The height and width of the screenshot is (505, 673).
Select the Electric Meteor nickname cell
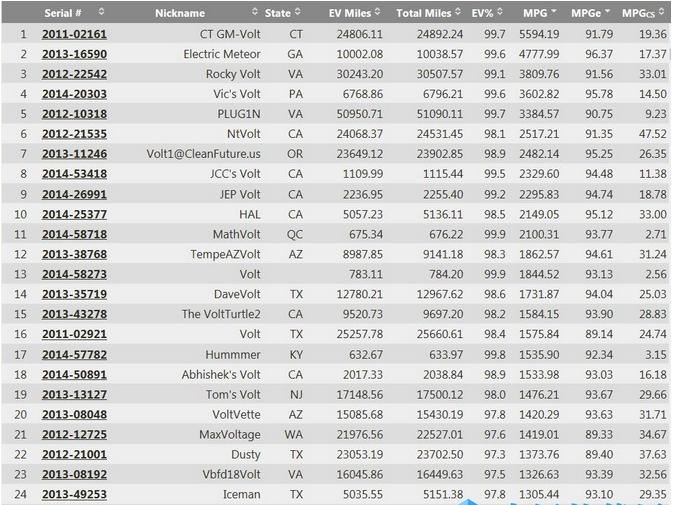pyautogui.click(x=221, y=54)
